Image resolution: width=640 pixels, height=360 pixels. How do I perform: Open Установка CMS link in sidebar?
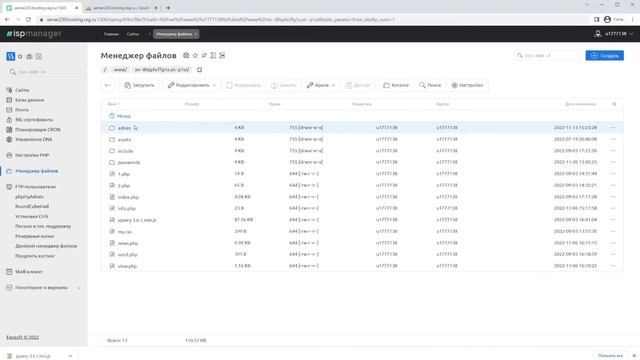point(31,216)
